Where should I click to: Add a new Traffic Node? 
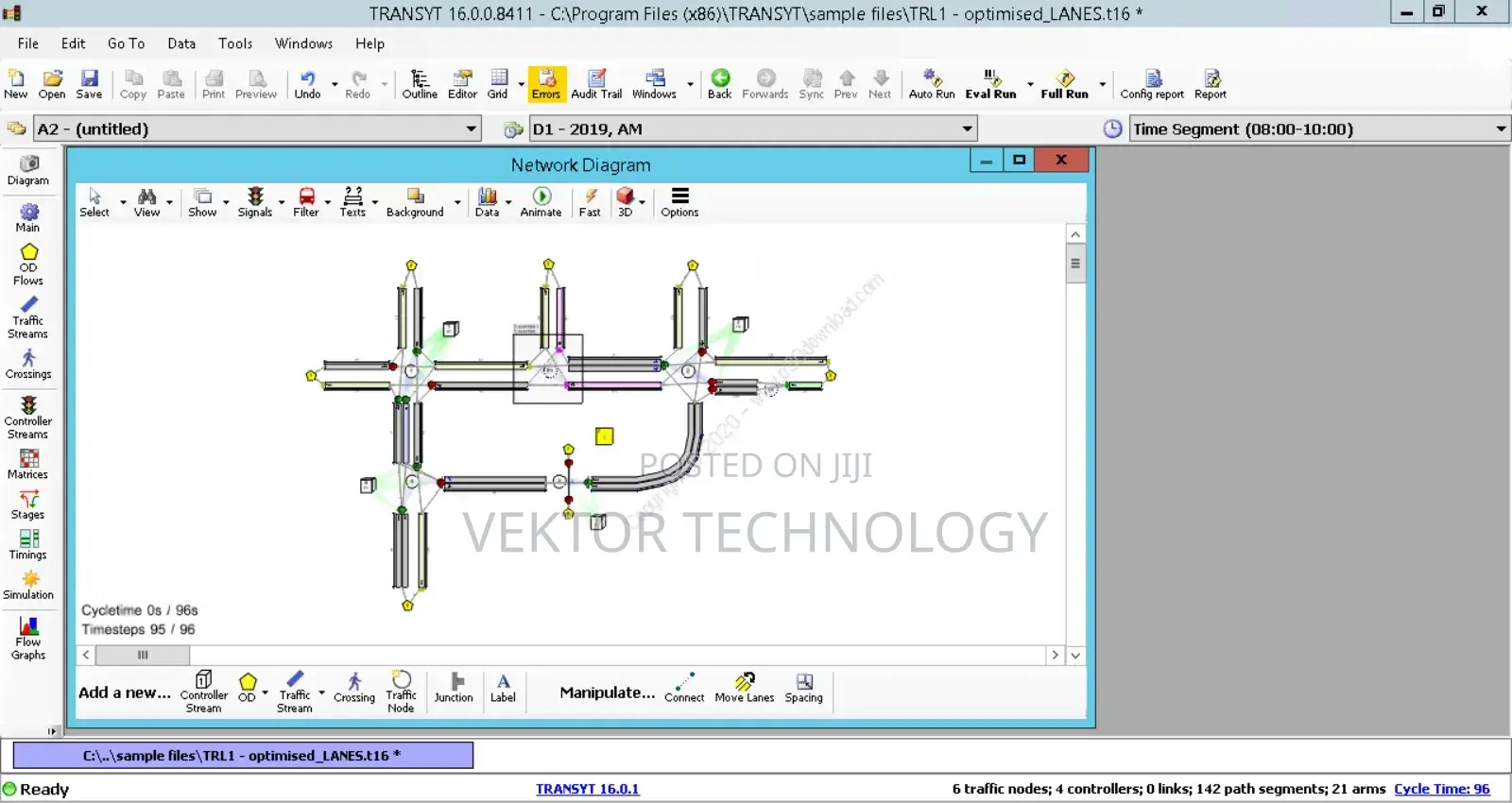tap(401, 692)
